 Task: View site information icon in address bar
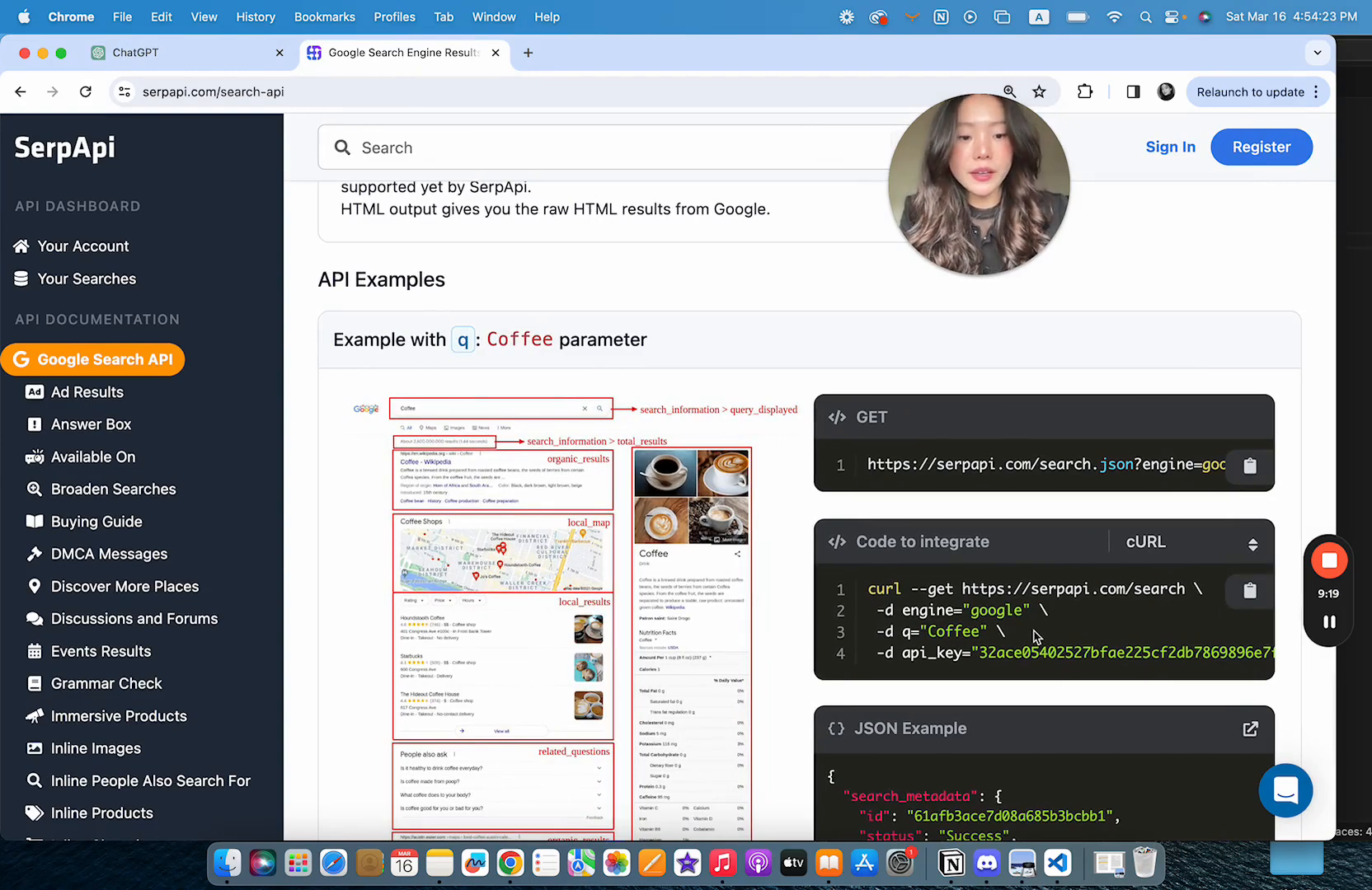click(x=125, y=91)
